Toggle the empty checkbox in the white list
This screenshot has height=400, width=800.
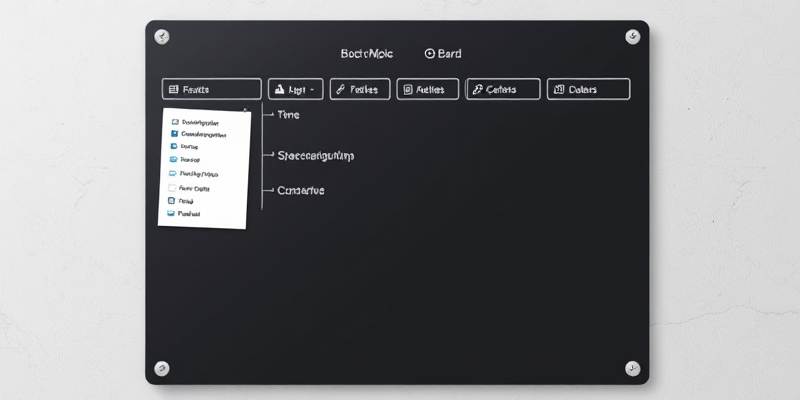coord(172,187)
